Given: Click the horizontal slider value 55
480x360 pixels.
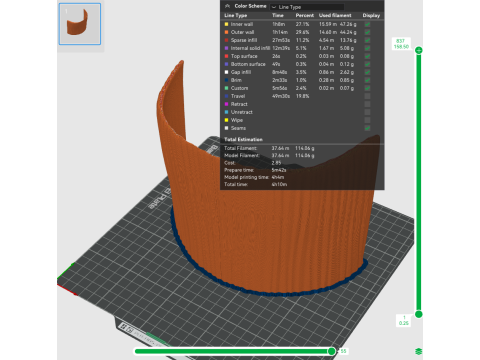Looking at the screenshot, I should click(343, 351).
